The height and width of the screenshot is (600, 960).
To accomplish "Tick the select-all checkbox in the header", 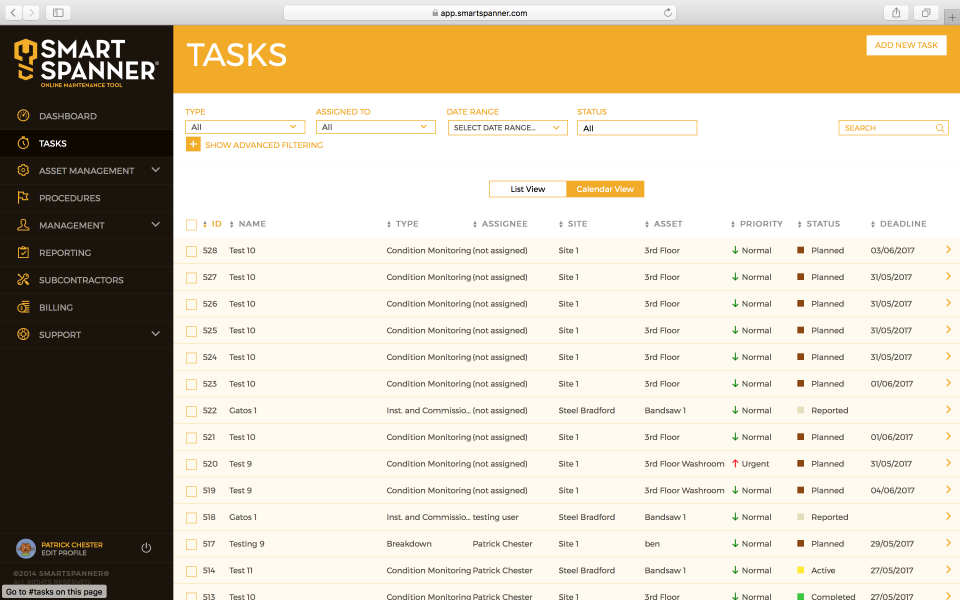I will pos(191,223).
